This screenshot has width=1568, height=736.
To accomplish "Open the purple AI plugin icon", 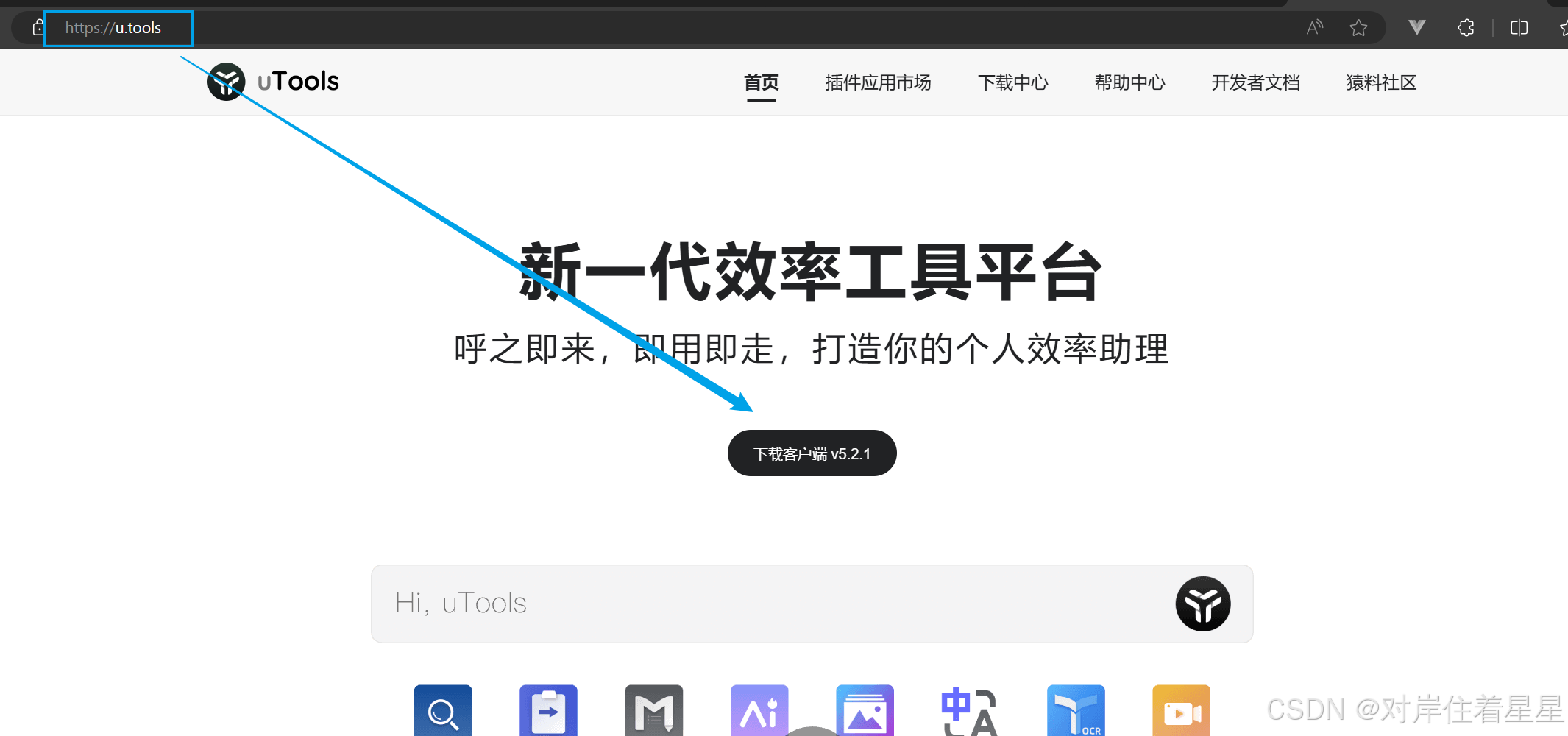I will (x=759, y=711).
